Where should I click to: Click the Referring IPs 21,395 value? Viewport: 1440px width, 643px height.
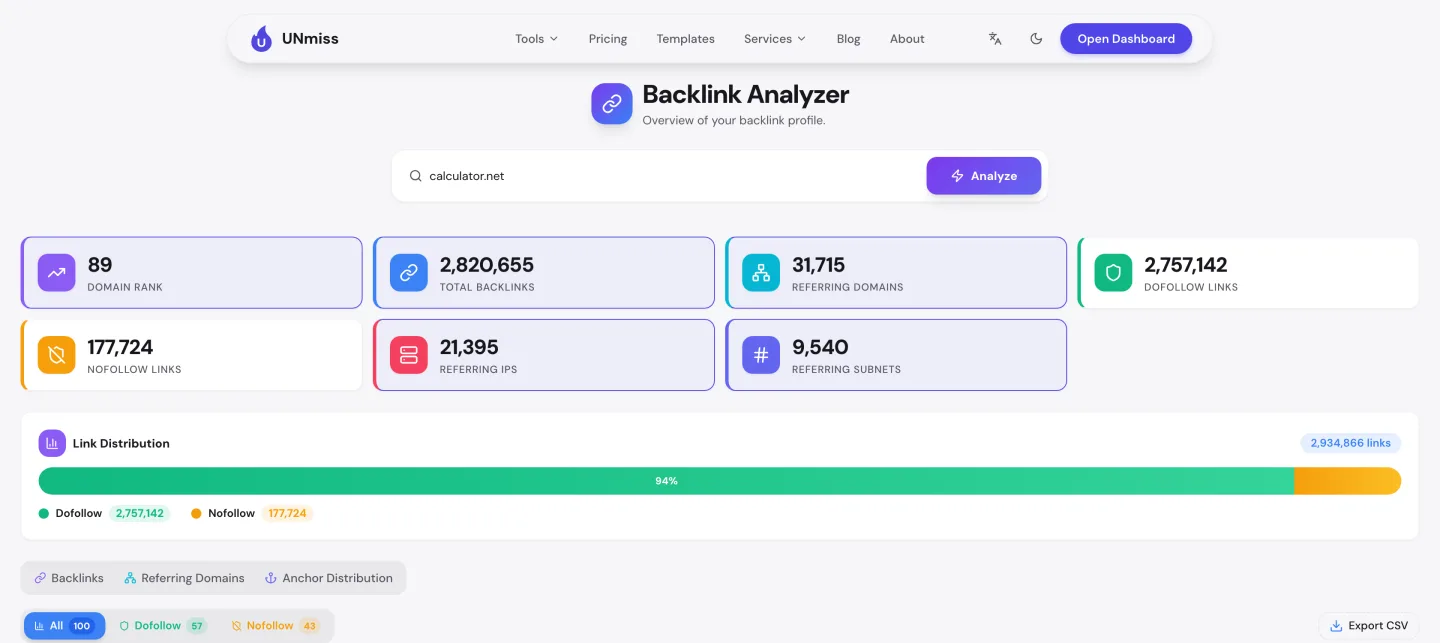pos(469,347)
